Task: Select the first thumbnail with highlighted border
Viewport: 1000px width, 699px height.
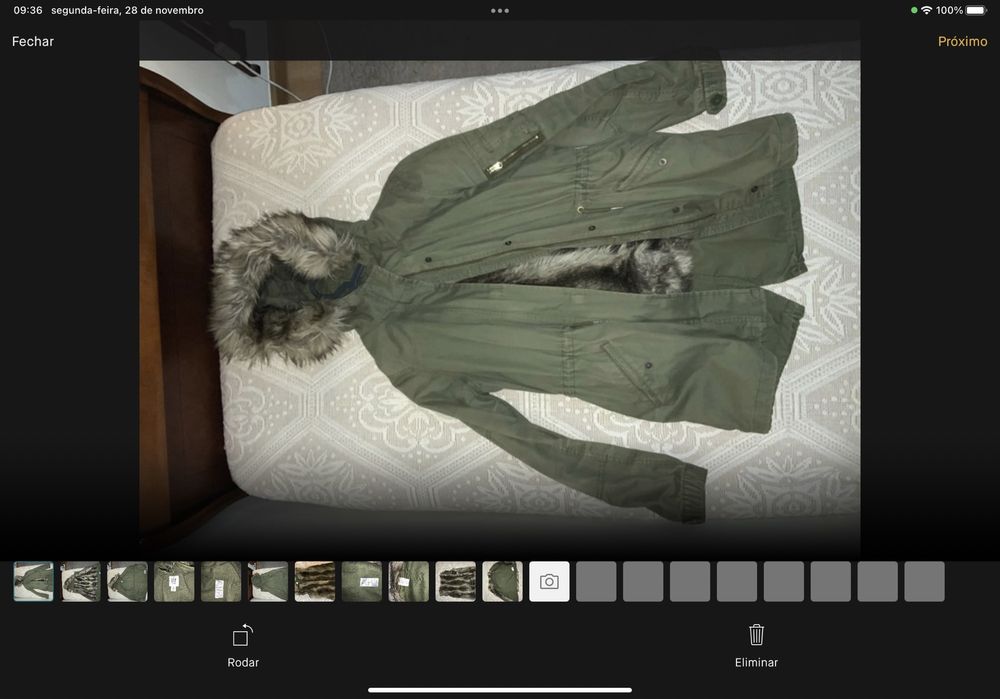Action: 34,581
